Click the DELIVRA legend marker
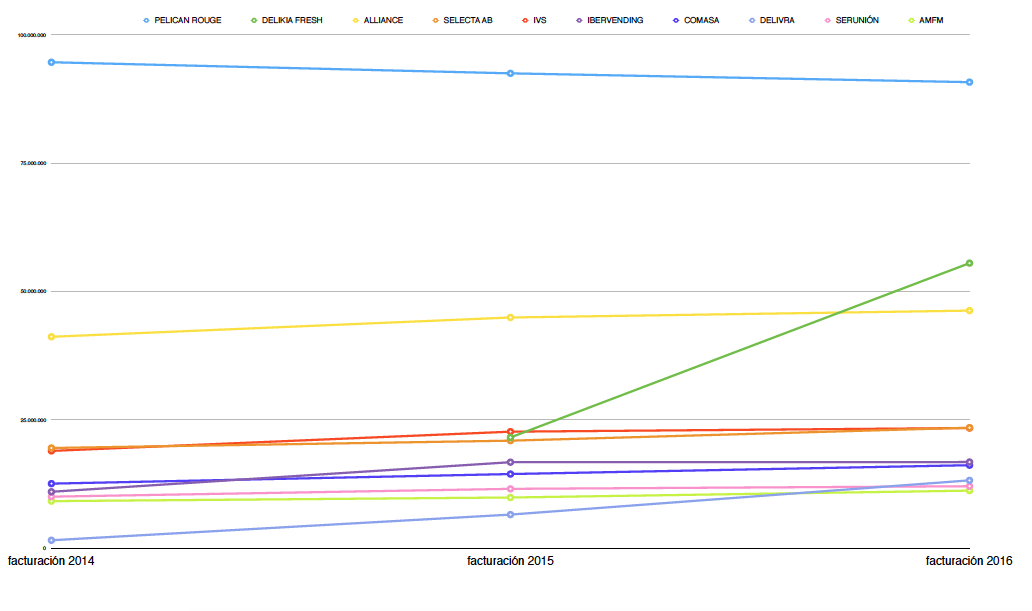 [752, 20]
